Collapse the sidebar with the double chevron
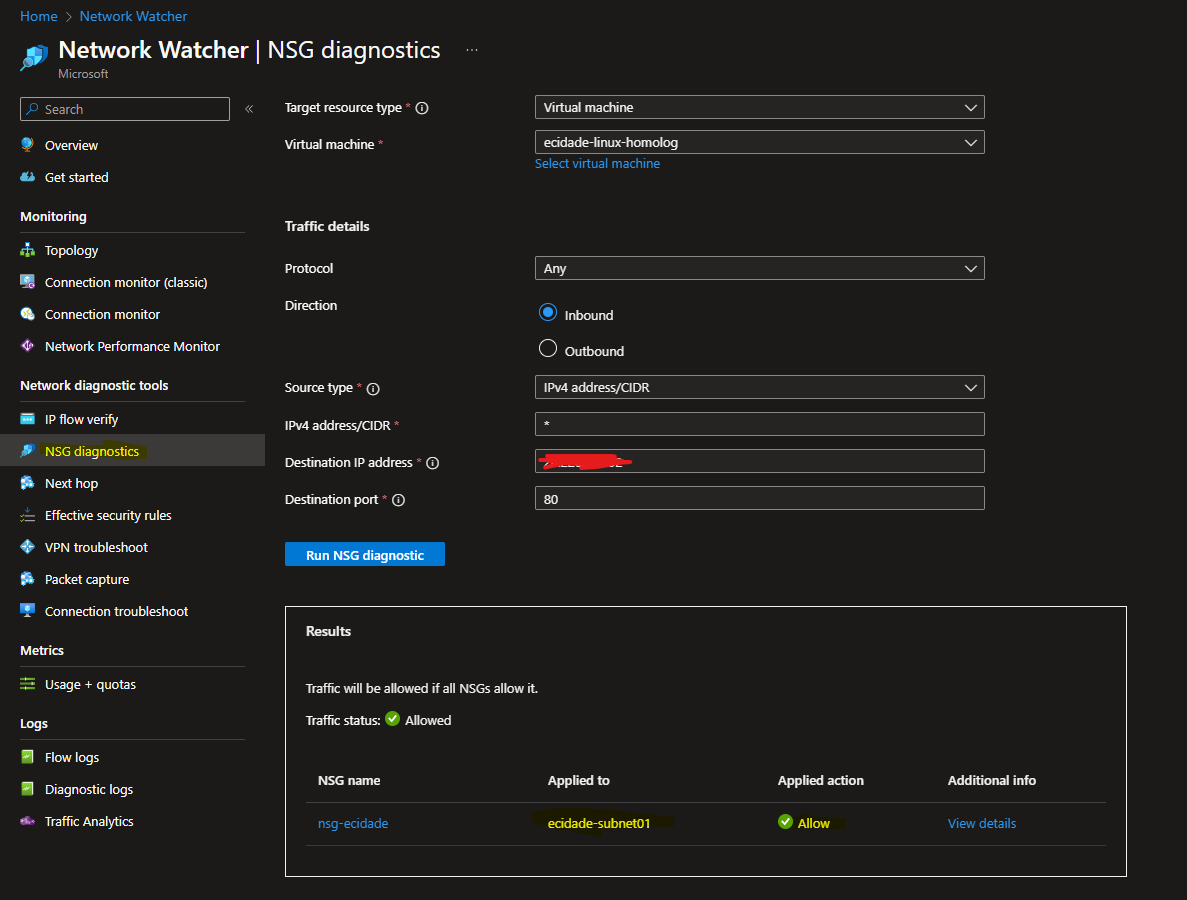This screenshot has height=900, width=1187. tap(249, 109)
